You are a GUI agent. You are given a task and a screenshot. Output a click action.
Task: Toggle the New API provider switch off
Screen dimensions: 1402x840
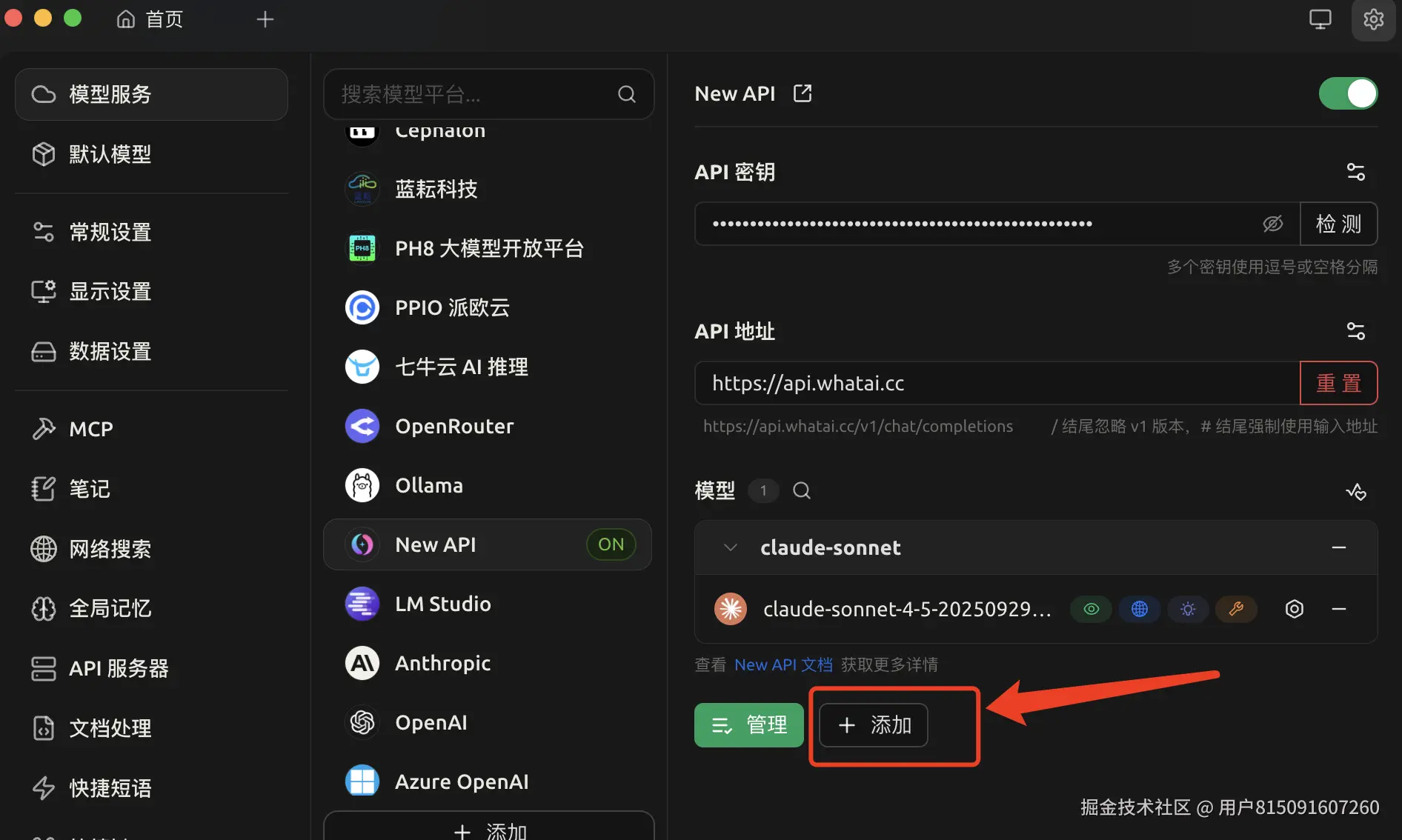pyautogui.click(x=1347, y=93)
